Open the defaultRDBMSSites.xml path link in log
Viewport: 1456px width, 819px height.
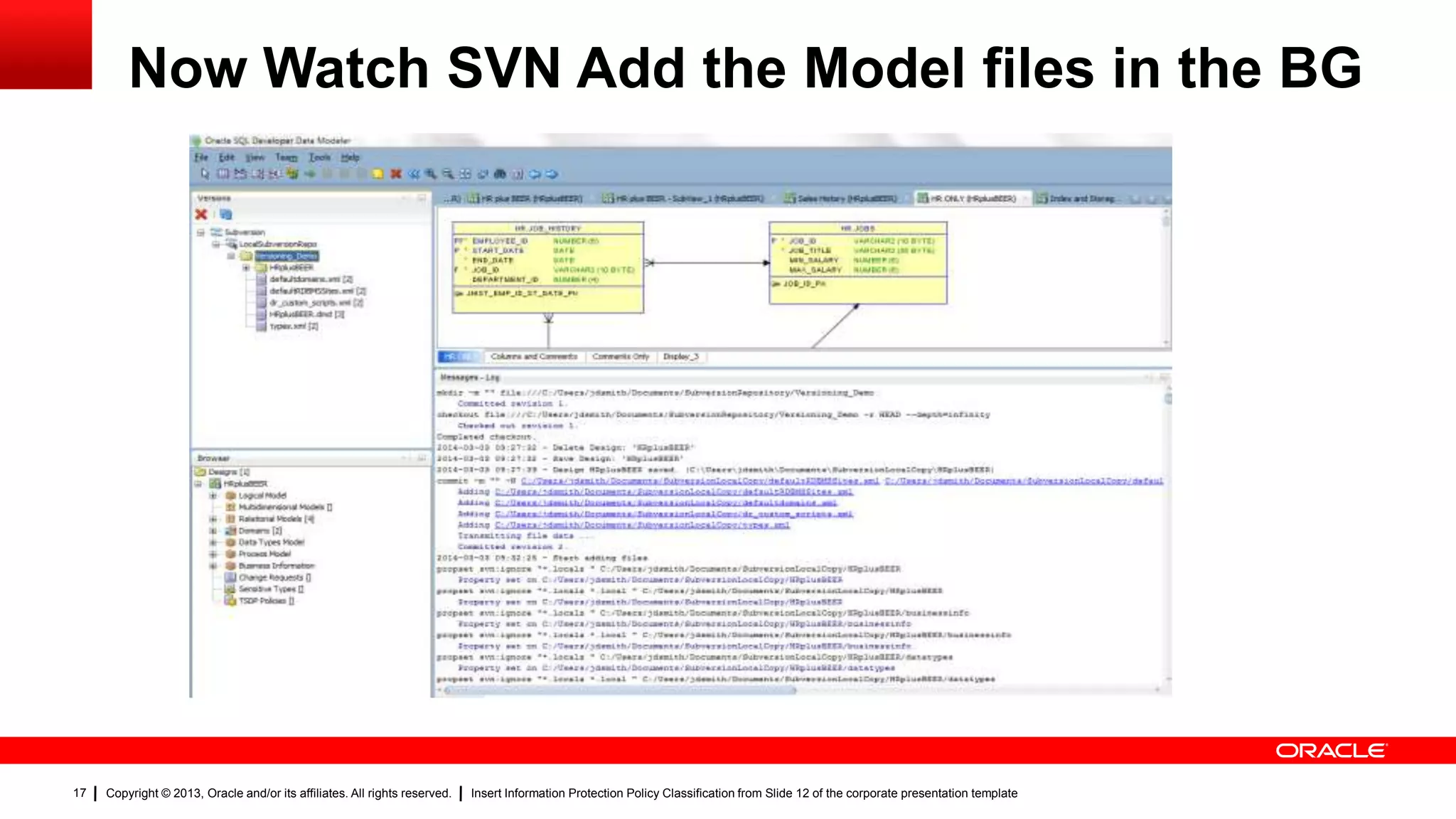pyautogui.click(x=673, y=492)
